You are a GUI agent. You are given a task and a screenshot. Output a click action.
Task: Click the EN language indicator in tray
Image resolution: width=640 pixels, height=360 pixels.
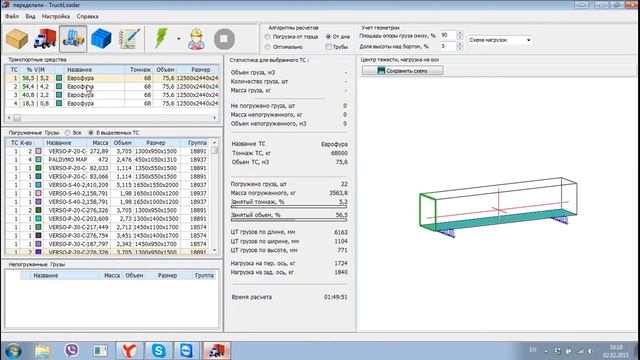point(533,350)
